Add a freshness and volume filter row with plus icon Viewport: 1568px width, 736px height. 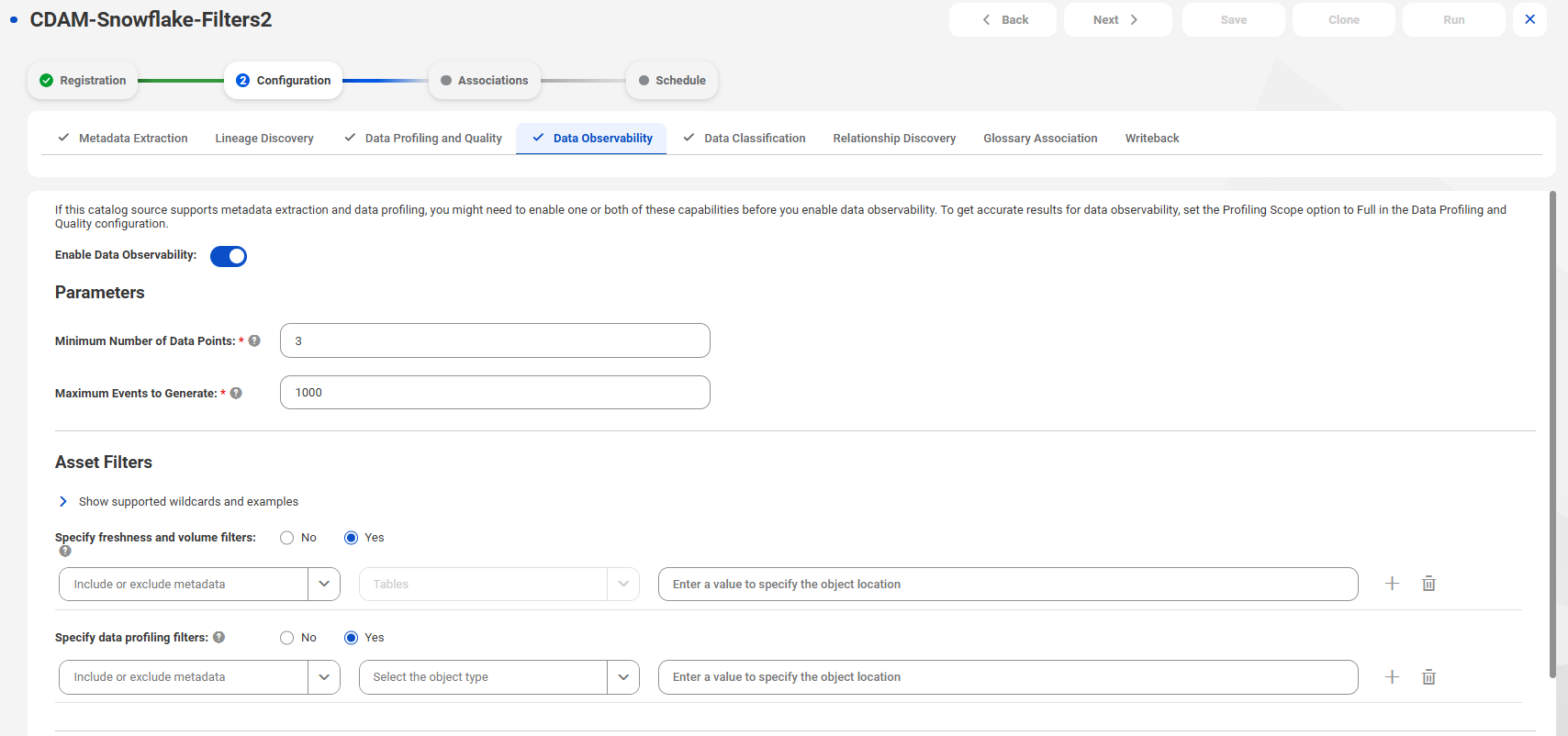[x=1392, y=584]
